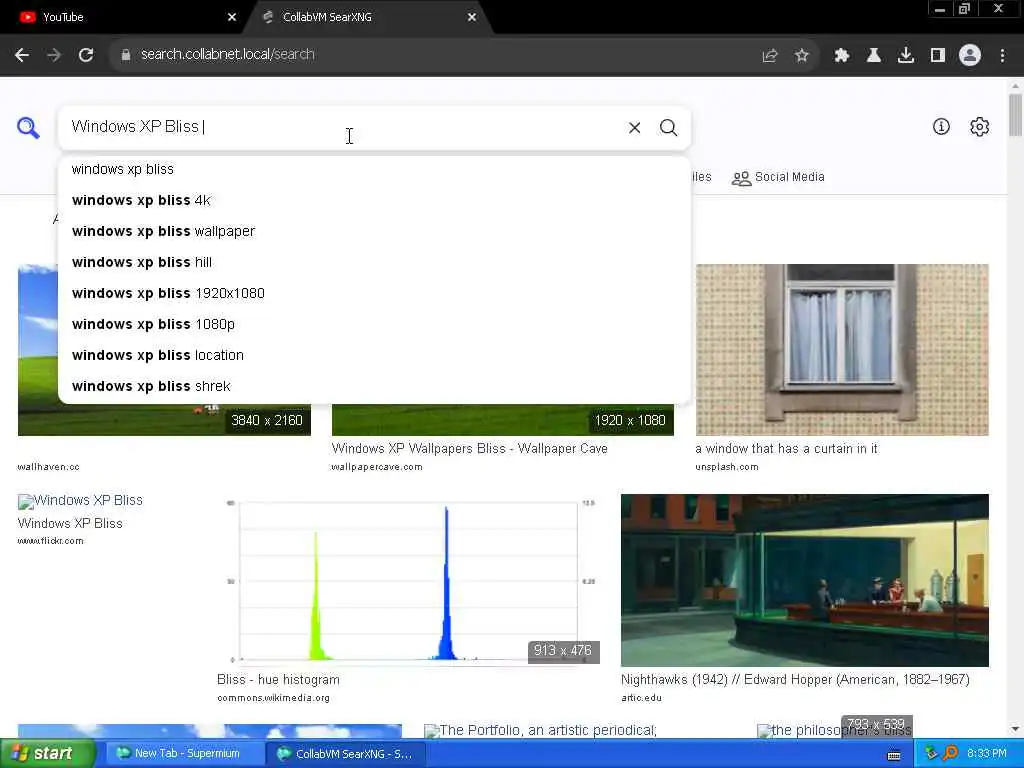Choose suggestion 'windows xp bliss shrek'
The height and width of the screenshot is (768, 1024).
click(x=374, y=387)
